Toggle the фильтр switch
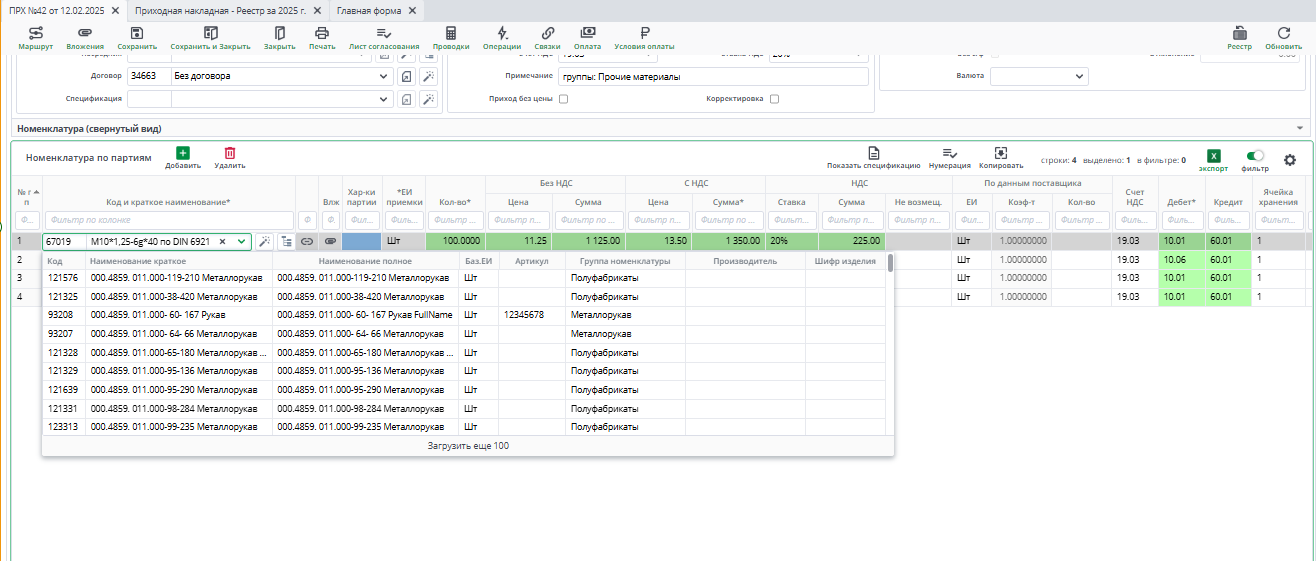The height and width of the screenshot is (561, 1316). point(1254,156)
